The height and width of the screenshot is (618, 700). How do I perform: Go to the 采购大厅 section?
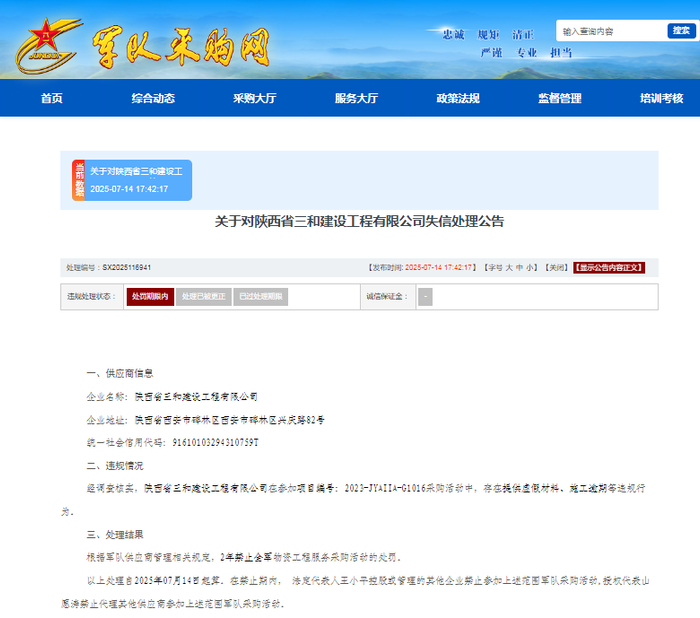click(x=254, y=98)
